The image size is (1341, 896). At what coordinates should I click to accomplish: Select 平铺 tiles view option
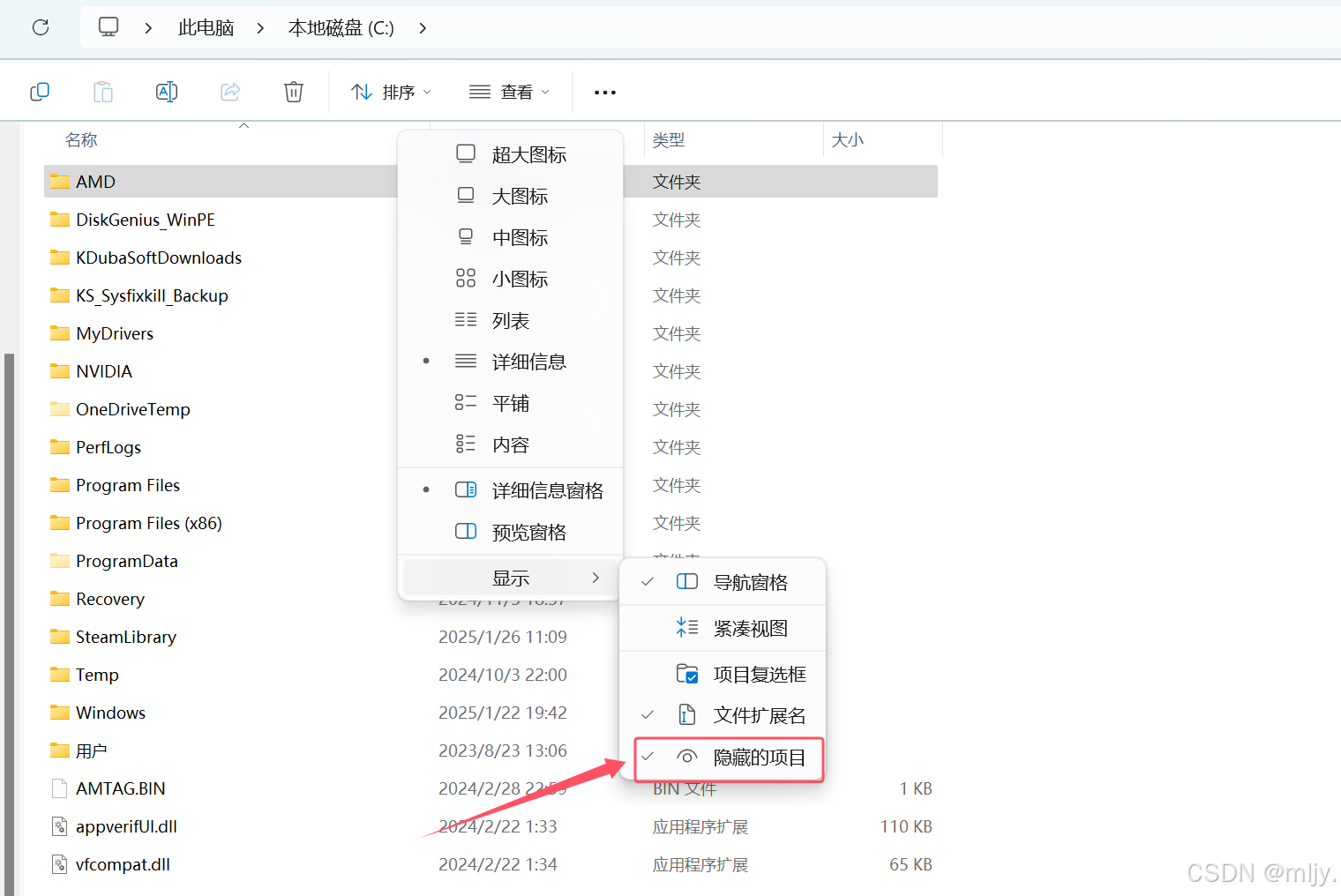tap(510, 404)
